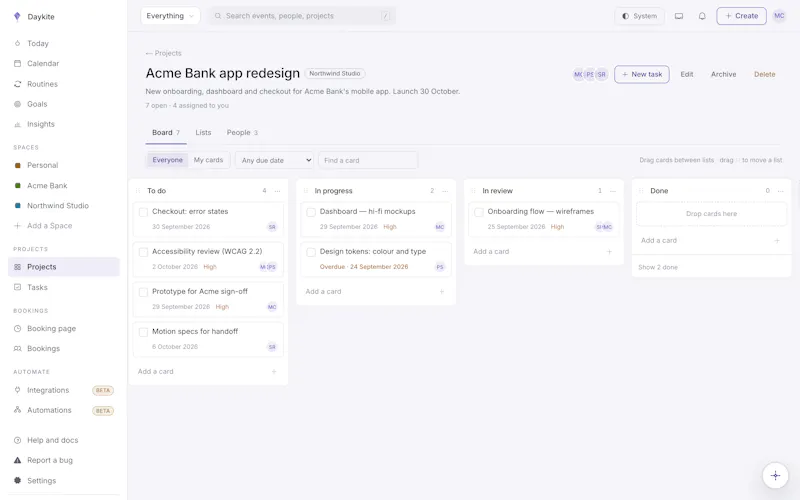Click the plus icon beside Add a Space

point(17,226)
